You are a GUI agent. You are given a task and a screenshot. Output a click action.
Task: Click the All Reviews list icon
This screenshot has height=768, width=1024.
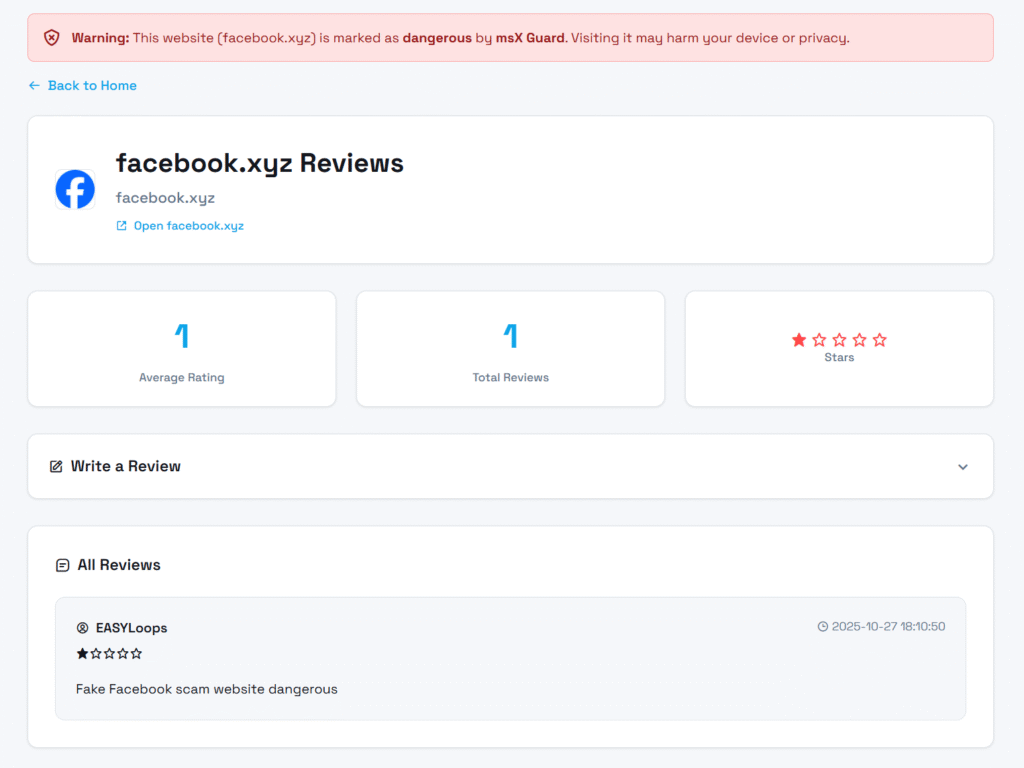click(63, 565)
